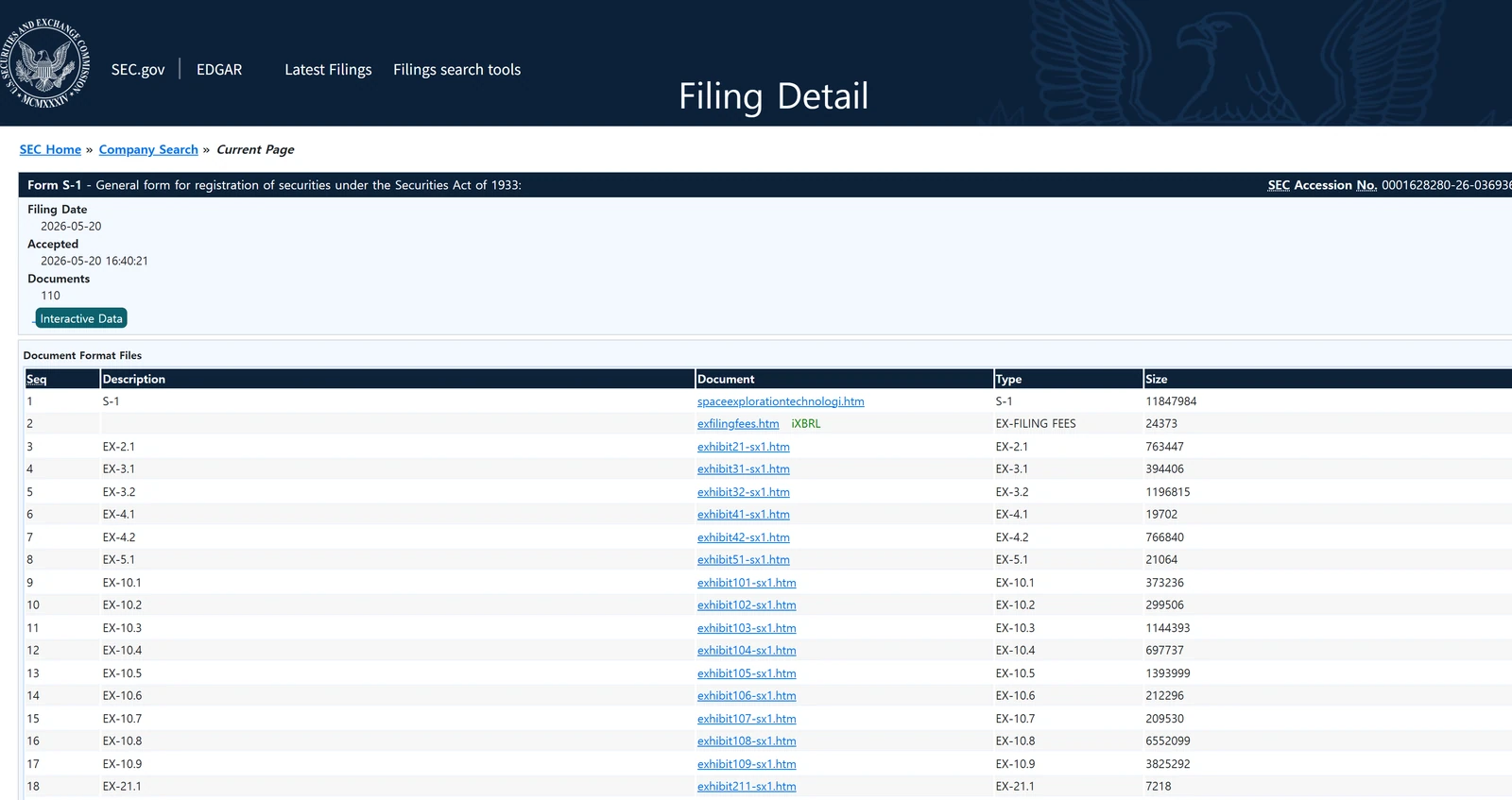Open the Latest Filings menu
This screenshot has width=1512, height=800.
[328, 70]
